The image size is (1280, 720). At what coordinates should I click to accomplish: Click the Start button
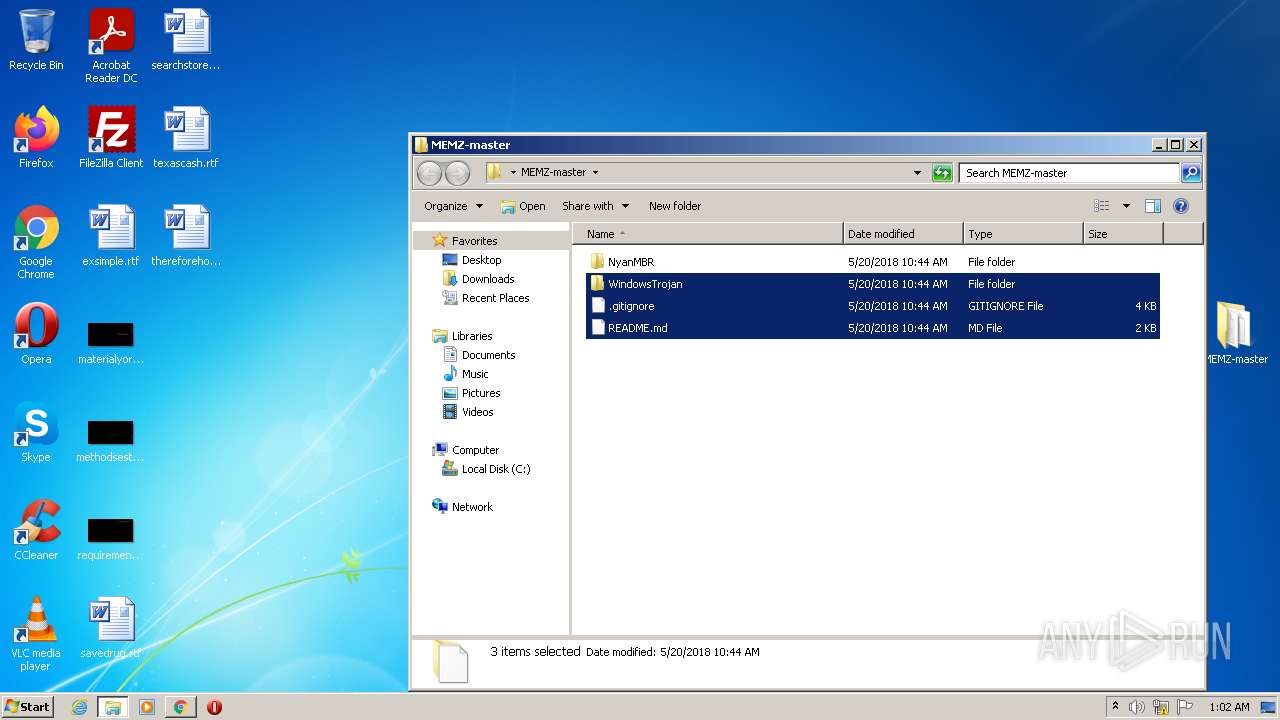point(27,707)
